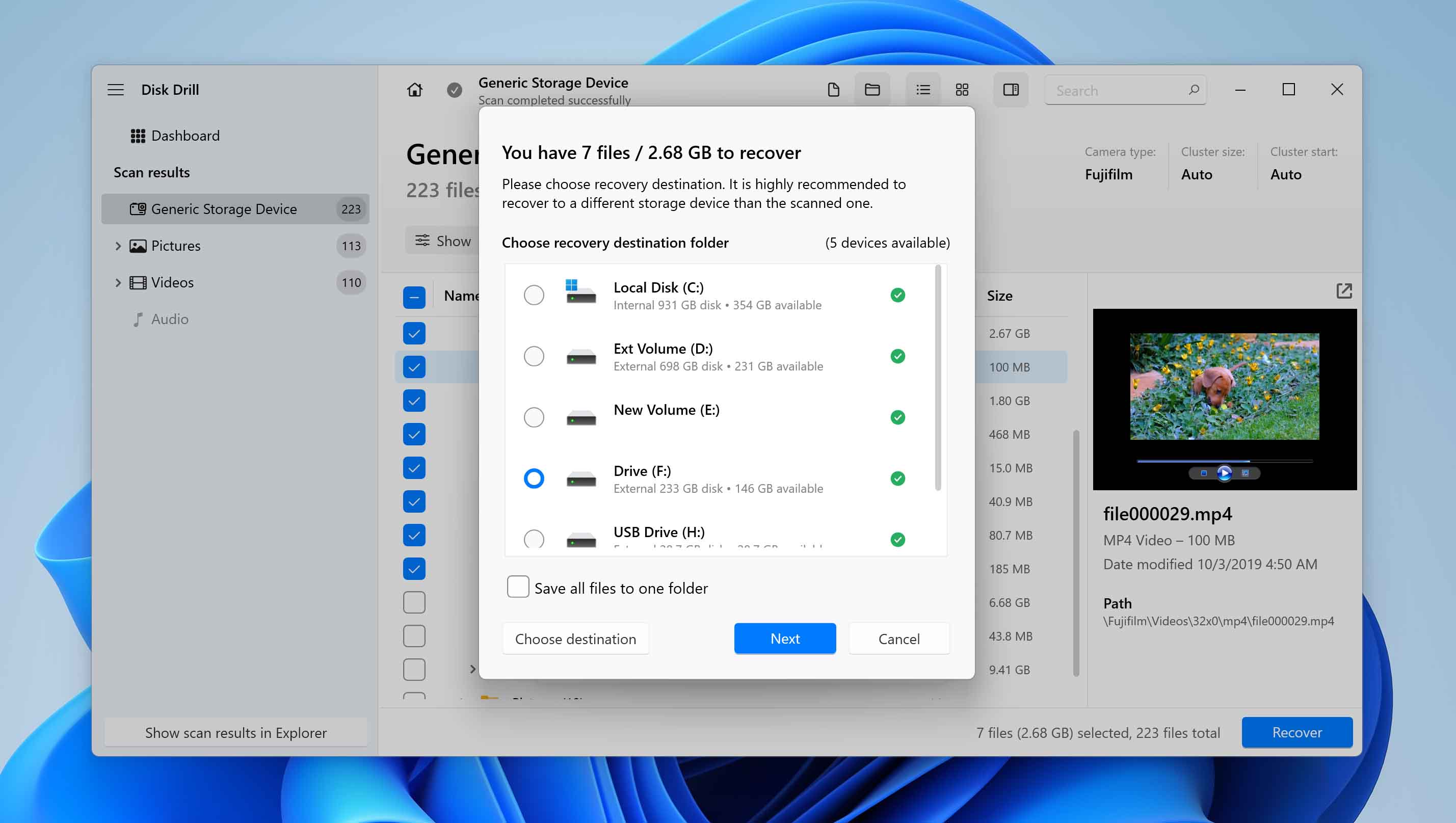Select Ext Volume (D:) radio button
Image resolution: width=1456 pixels, height=823 pixels.
click(534, 356)
